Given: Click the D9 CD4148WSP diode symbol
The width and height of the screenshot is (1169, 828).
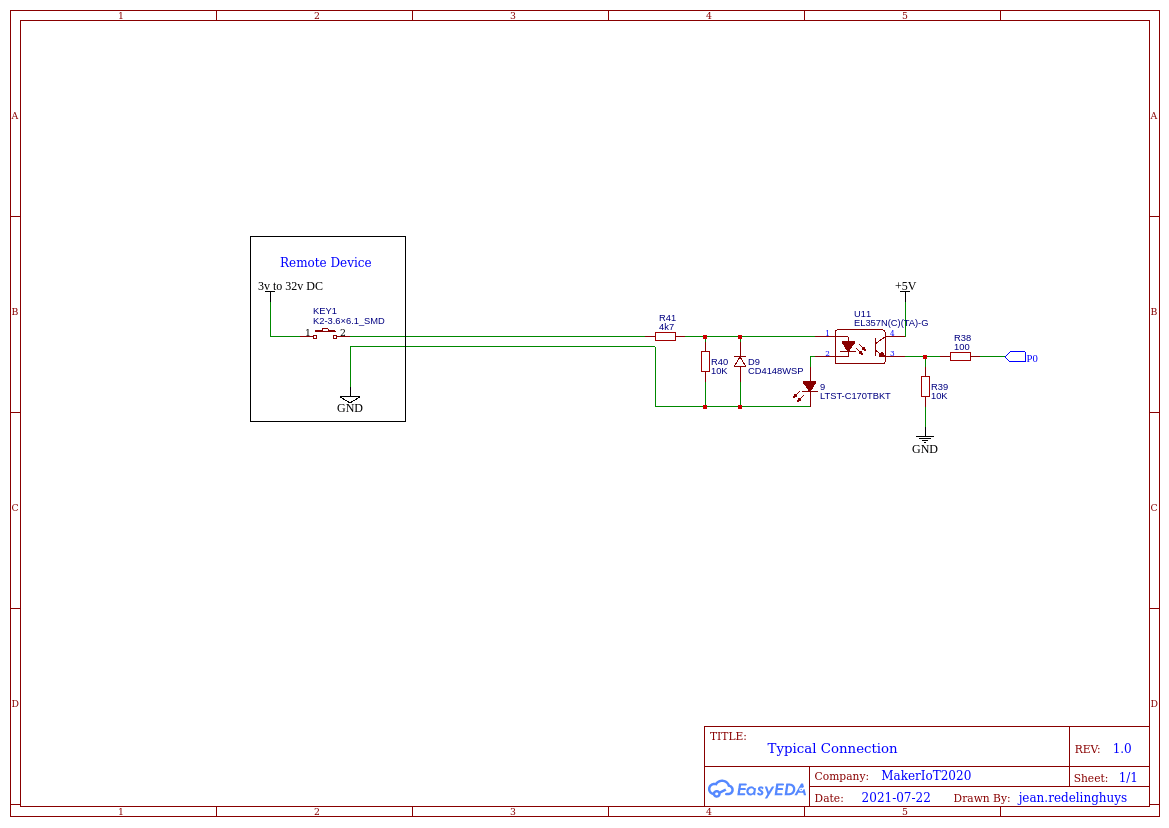Looking at the screenshot, I should pyautogui.click(x=740, y=361).
